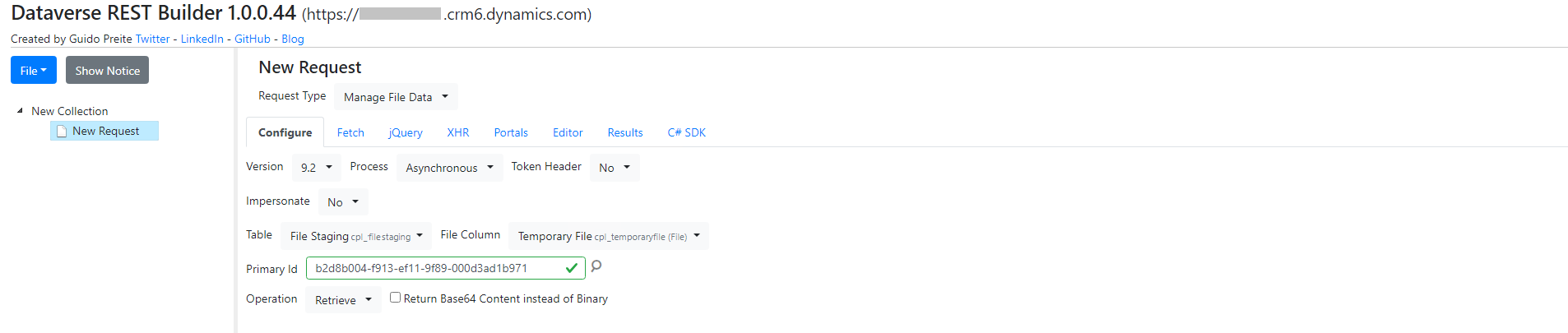This screenshot has height=333, width=1568.
Task: Open the C# SDK tab
Action: [x=686, y=132]
